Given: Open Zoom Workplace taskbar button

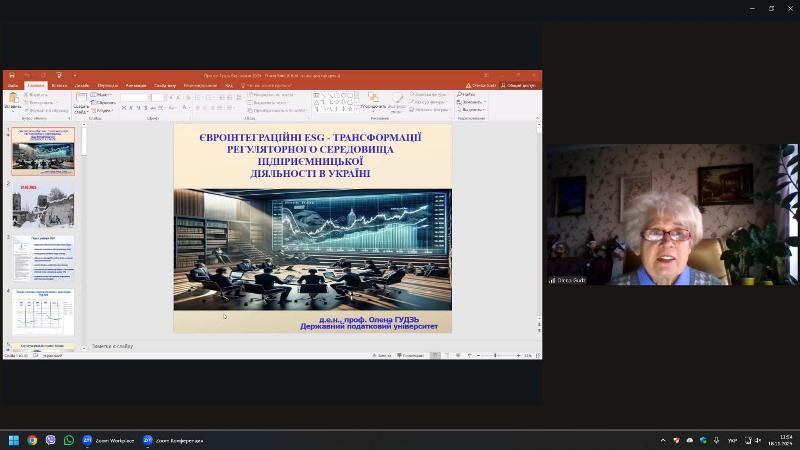Looking at the screenshot, I should 108,440.
